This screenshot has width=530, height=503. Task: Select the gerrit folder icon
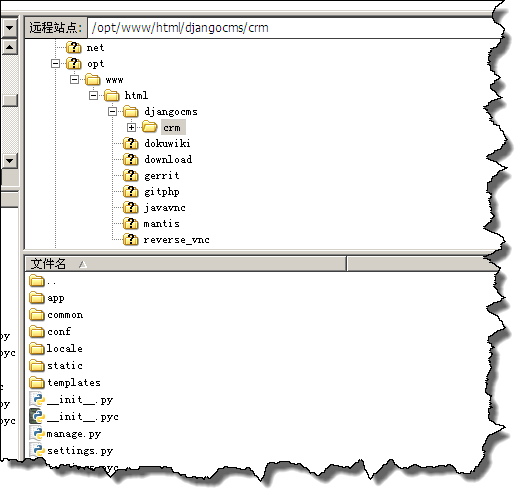(x=130, y=175)
